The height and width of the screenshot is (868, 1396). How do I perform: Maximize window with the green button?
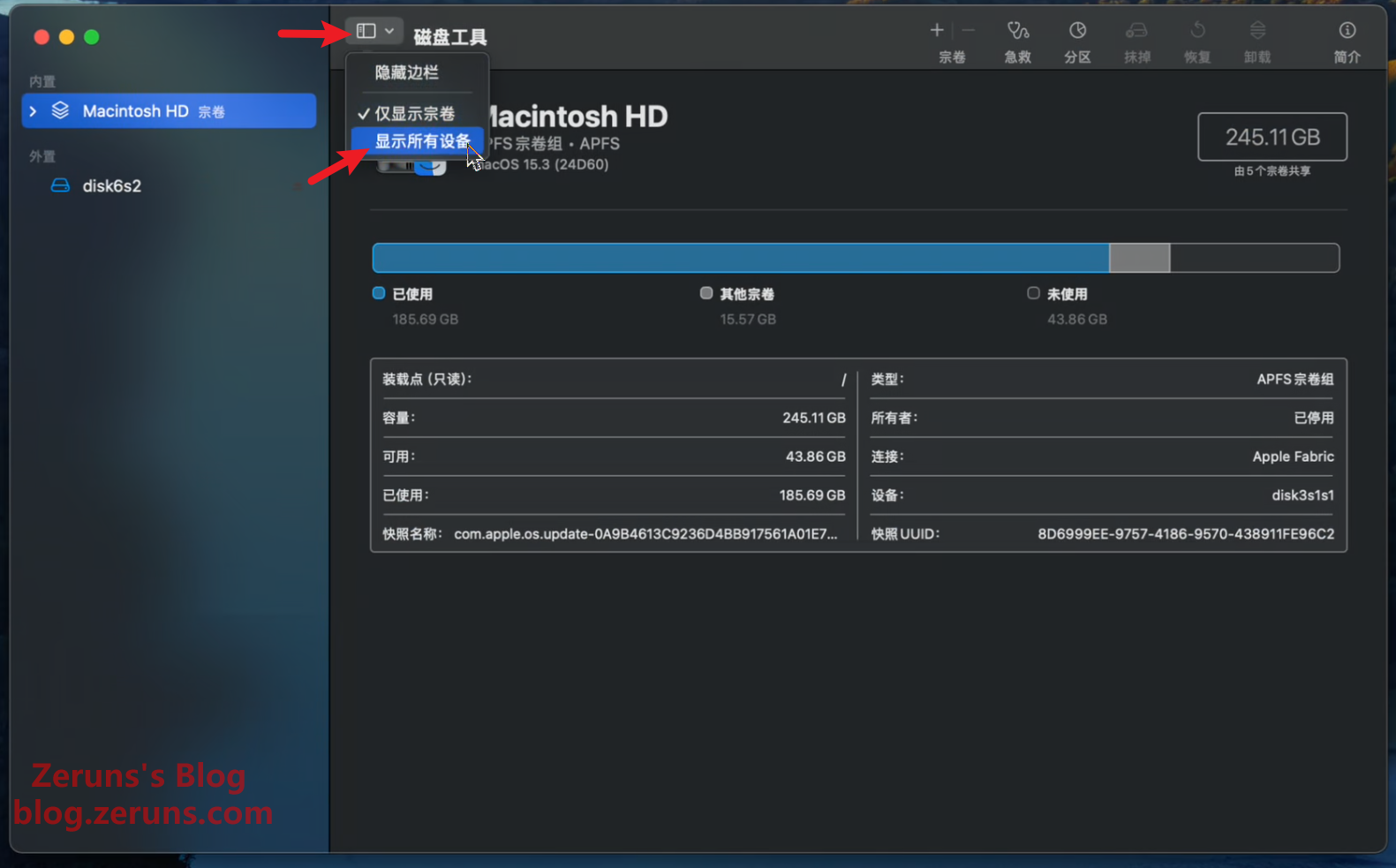pos(92,37)
